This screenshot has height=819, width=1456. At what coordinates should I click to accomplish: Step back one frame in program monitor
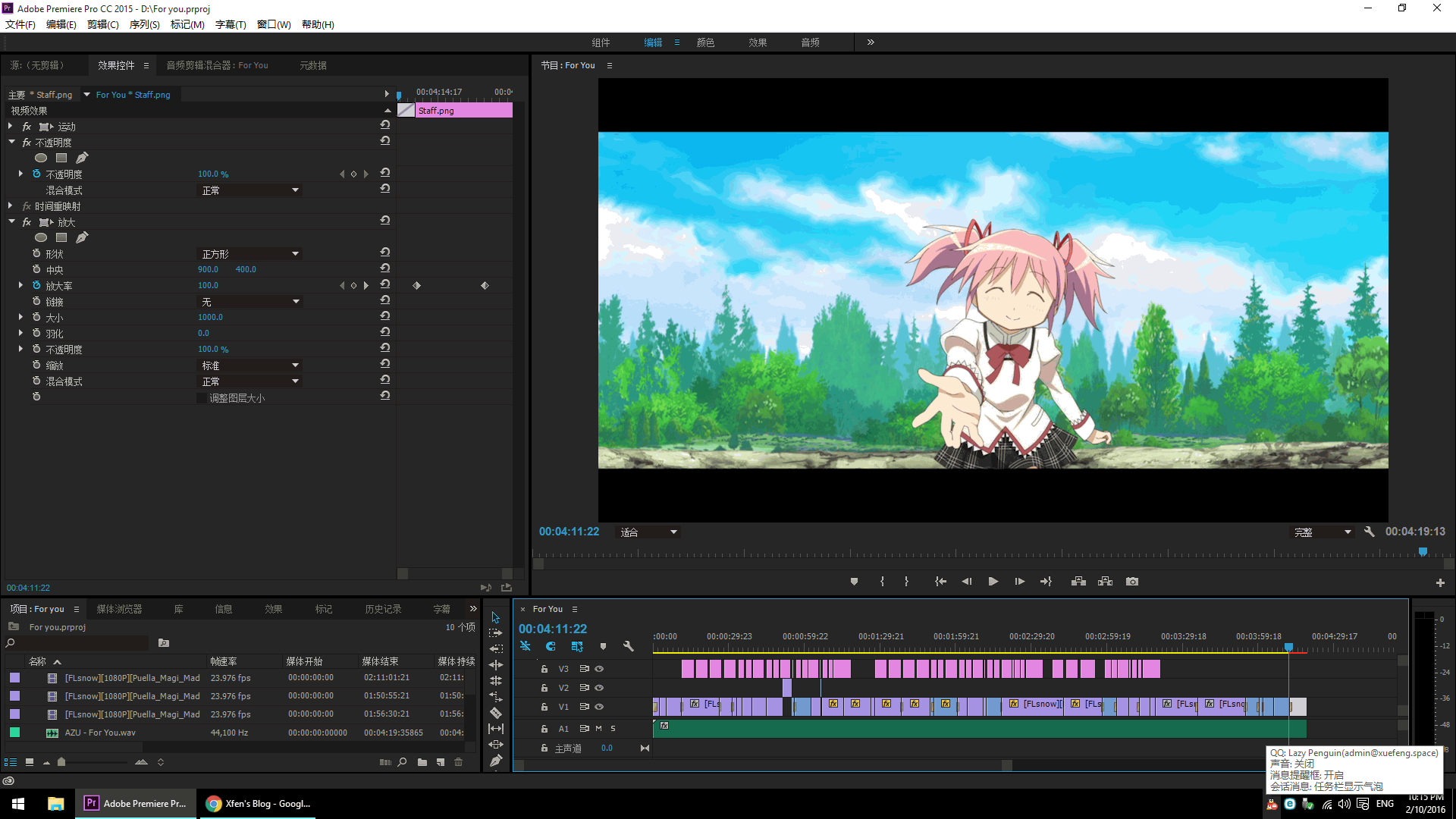[x=967, y=582]
